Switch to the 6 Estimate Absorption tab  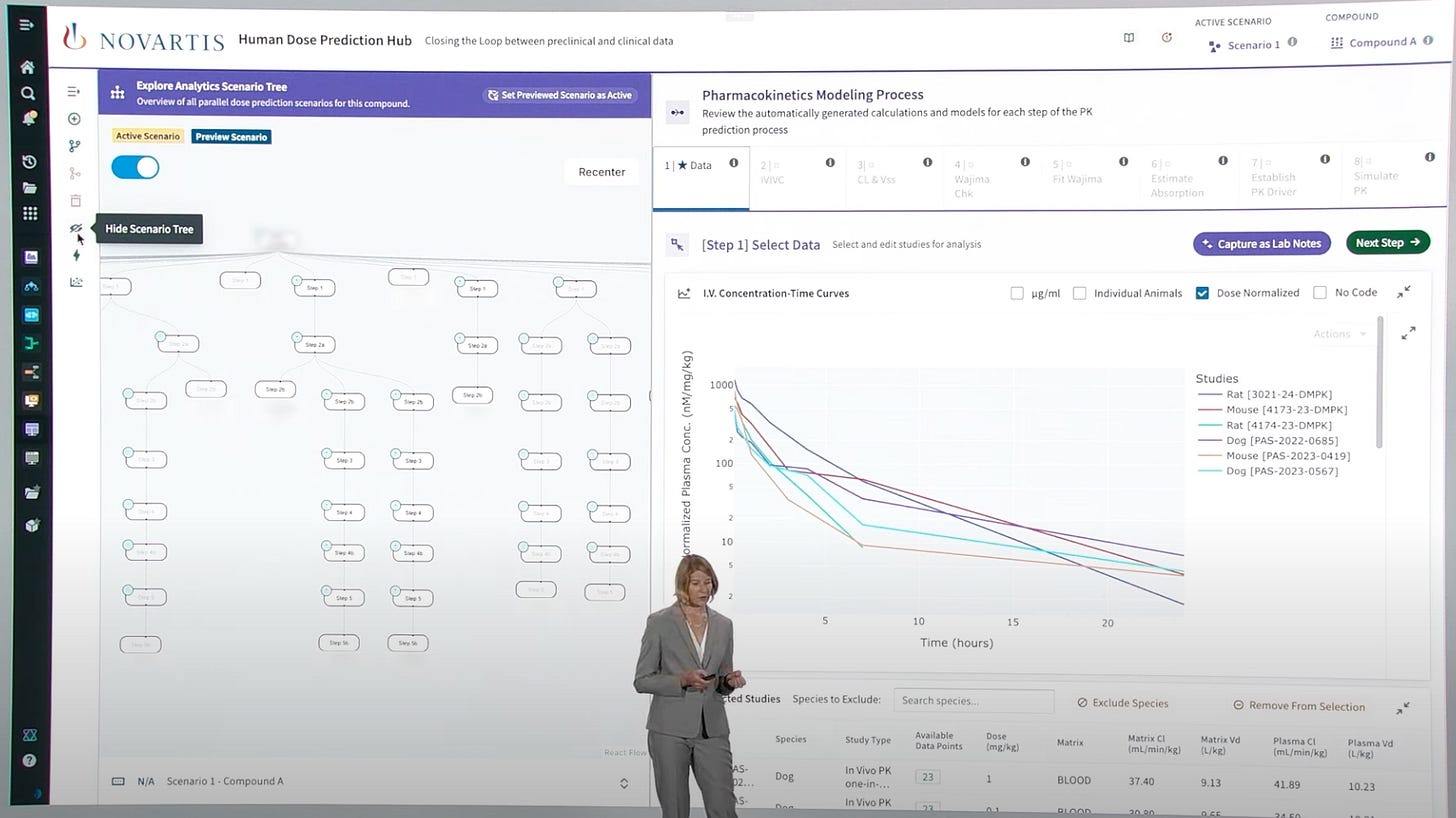[1190, 178]
